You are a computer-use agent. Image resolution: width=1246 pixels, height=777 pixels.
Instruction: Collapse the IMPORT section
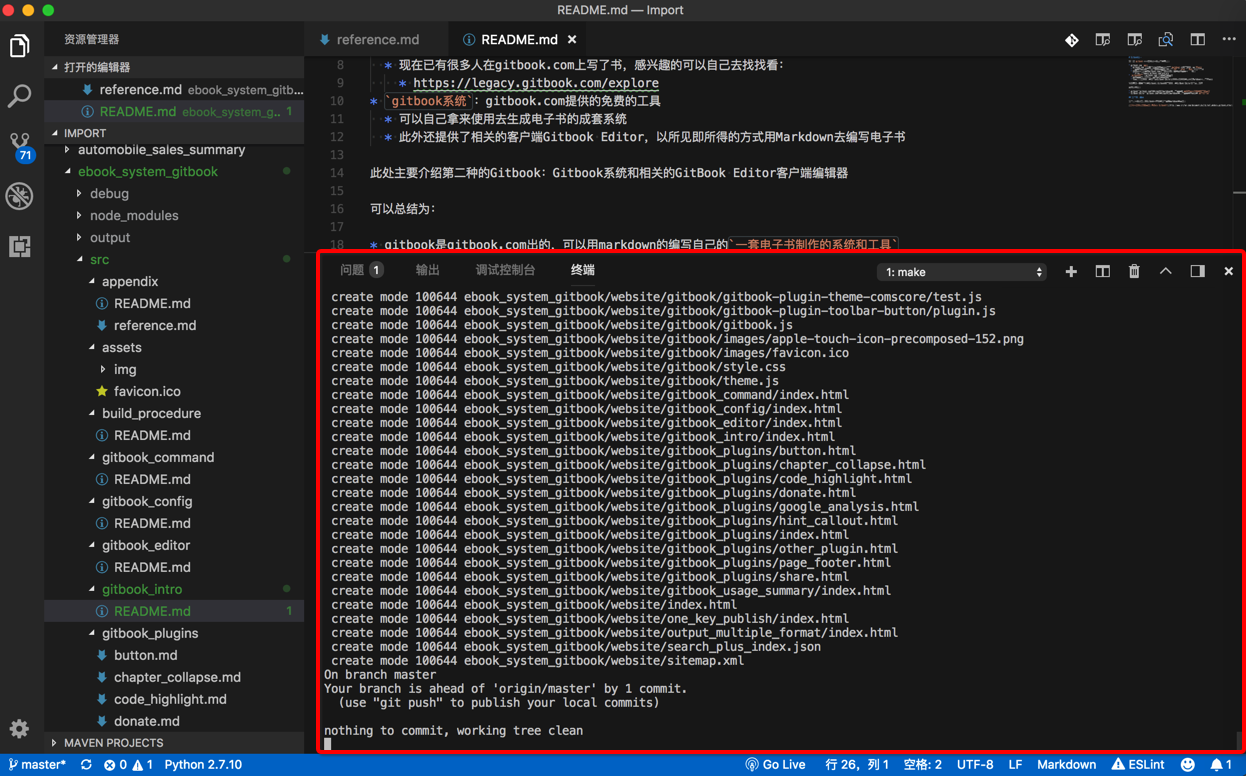[174, 133]
